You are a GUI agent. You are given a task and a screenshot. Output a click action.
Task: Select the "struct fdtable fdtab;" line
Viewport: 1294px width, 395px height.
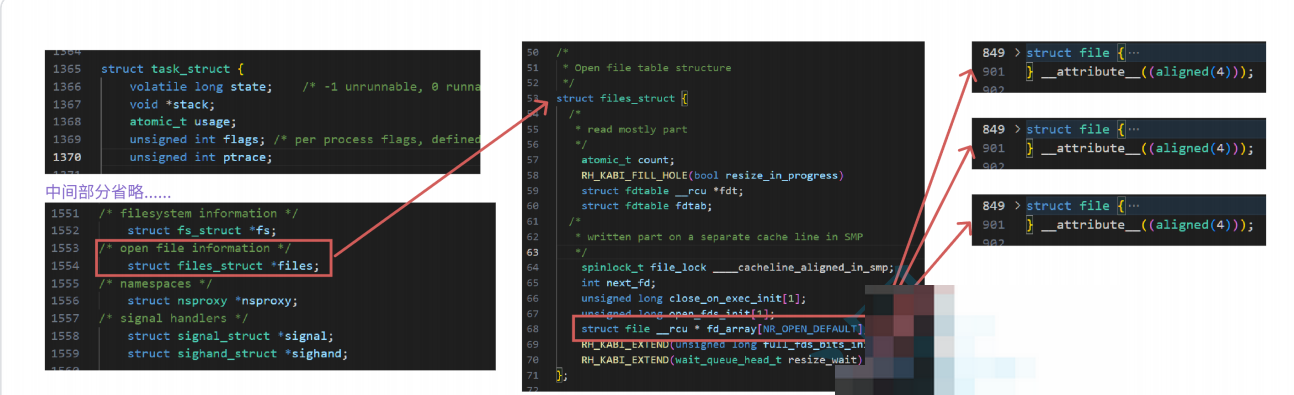pos(646,206)
